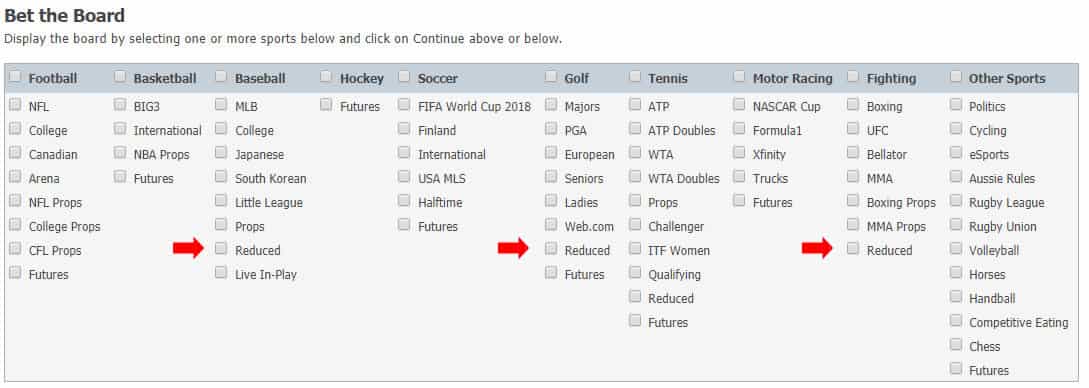Screen dimensions: 1089x388
Task: Select the Competitive Eating checkbox
Action: pos(956,321)
